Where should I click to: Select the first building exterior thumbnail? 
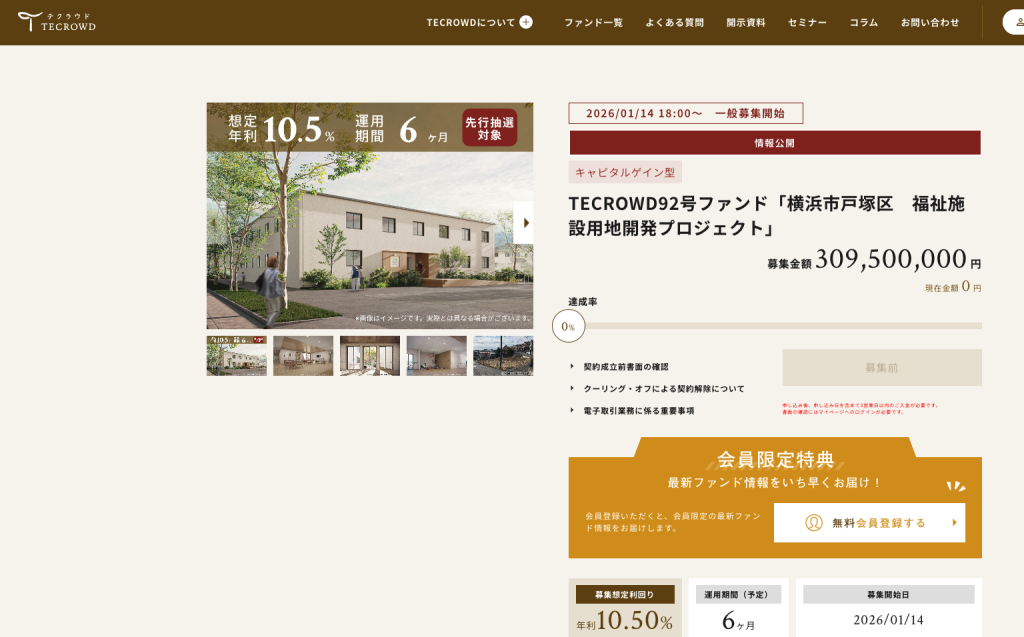[x=237, y=356]
